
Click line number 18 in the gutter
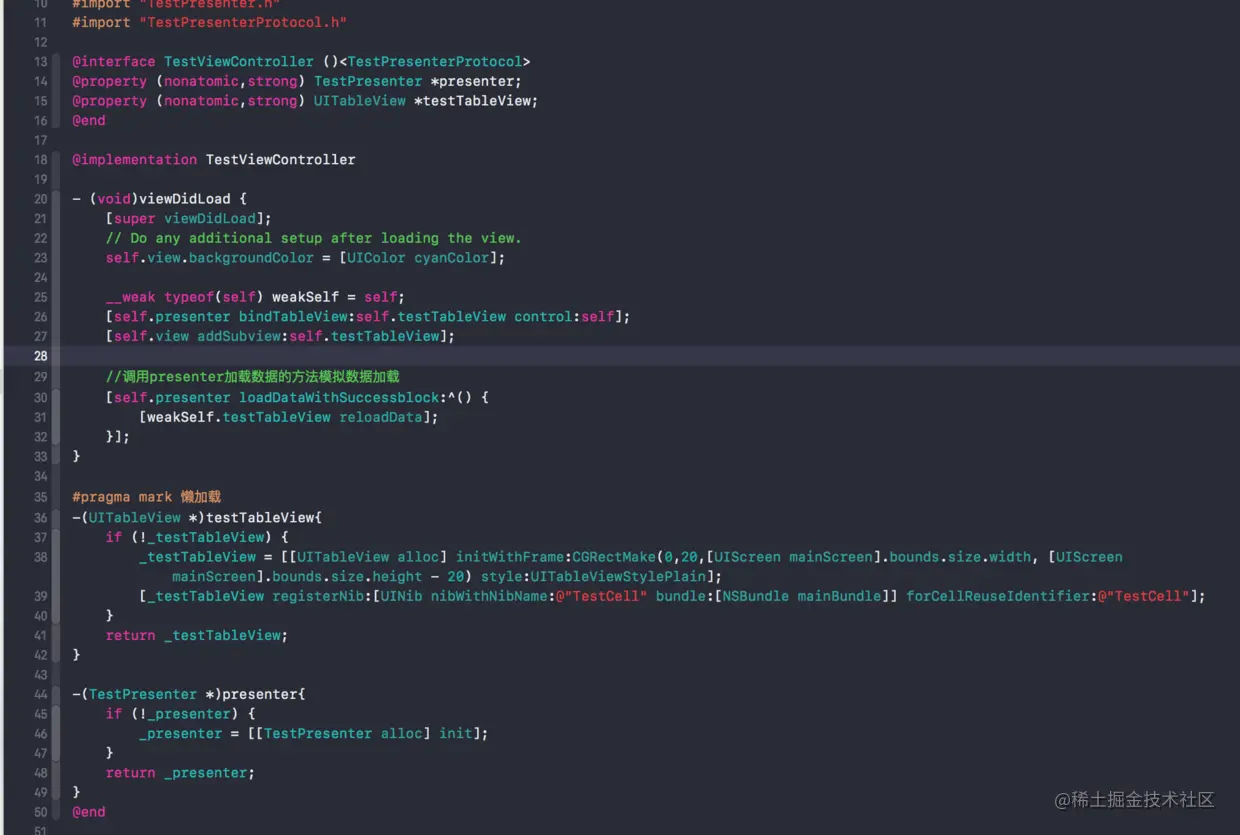tap(40, 160)
